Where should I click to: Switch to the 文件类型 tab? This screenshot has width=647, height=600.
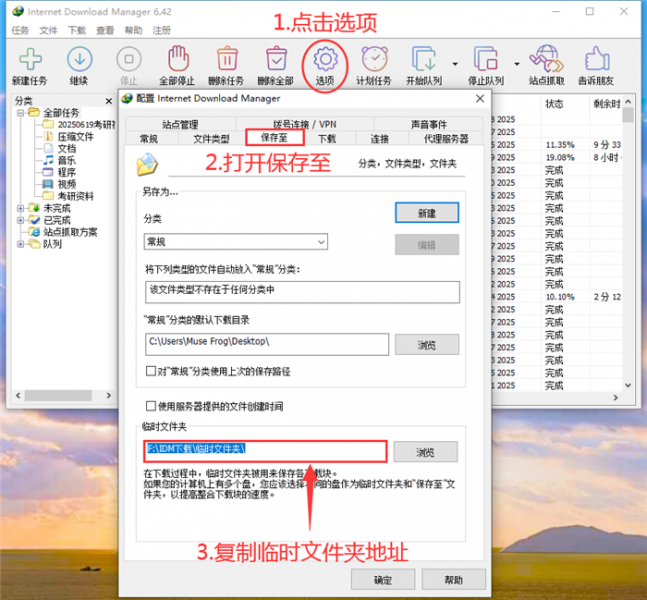211,139
